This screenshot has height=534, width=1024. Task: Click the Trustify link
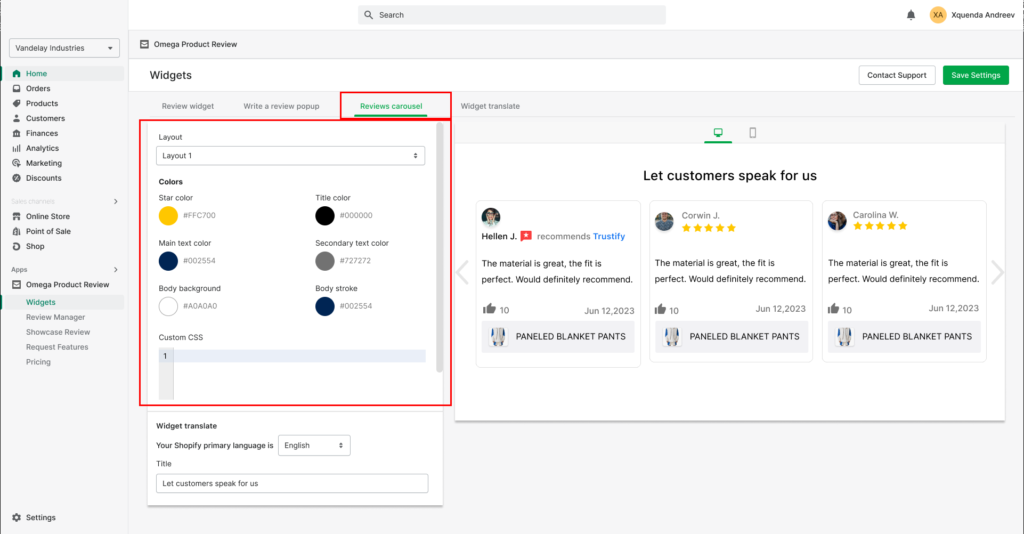pyautogui.click(x=609, y=236)
